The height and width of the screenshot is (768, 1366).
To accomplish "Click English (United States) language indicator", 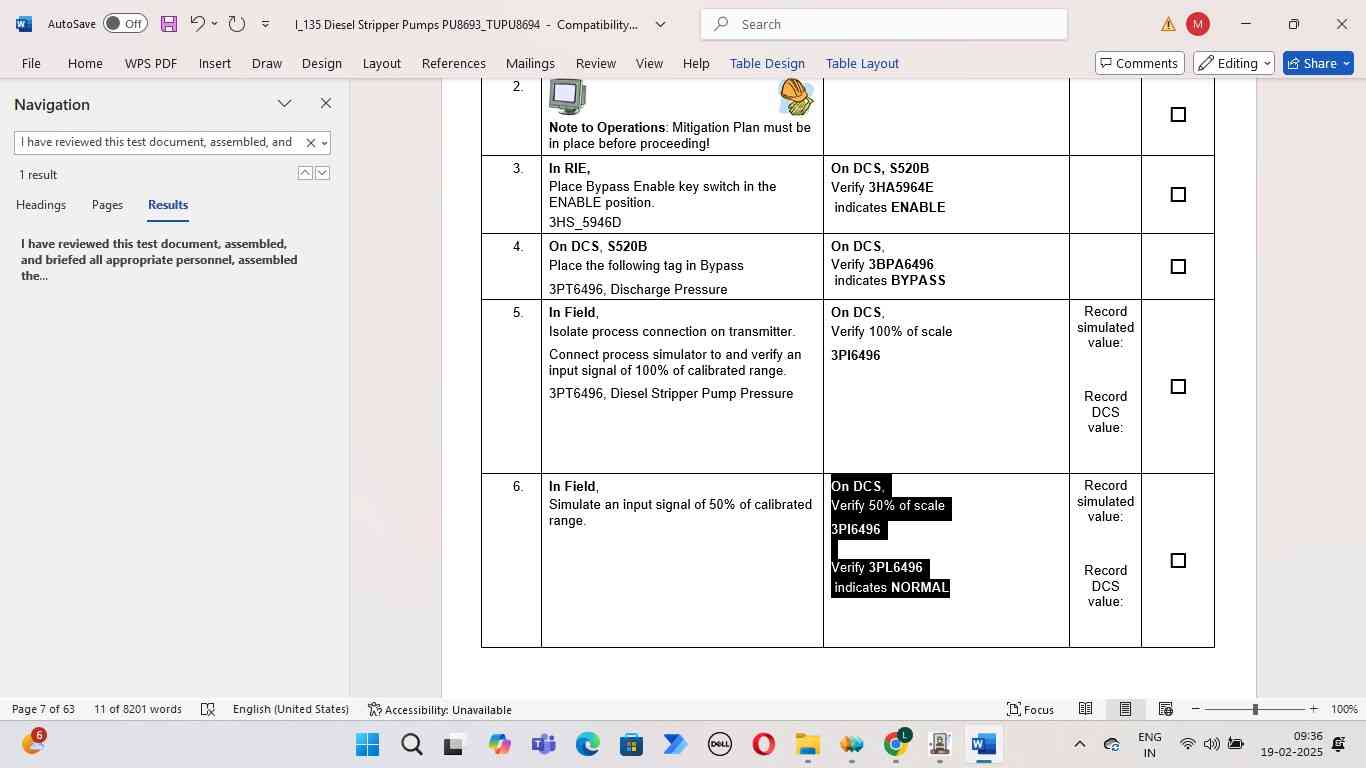I will pyautogui.click(x=291, y=709).
